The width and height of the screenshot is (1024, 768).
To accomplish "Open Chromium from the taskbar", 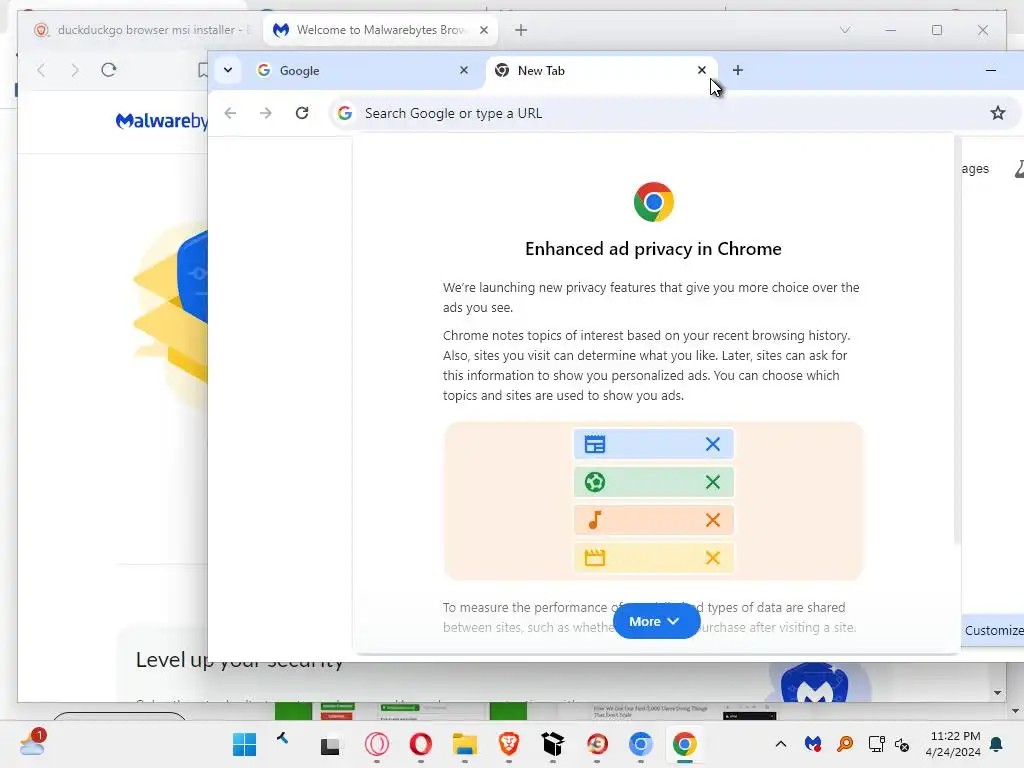I will pyautogui.click(x=641, y=744).
